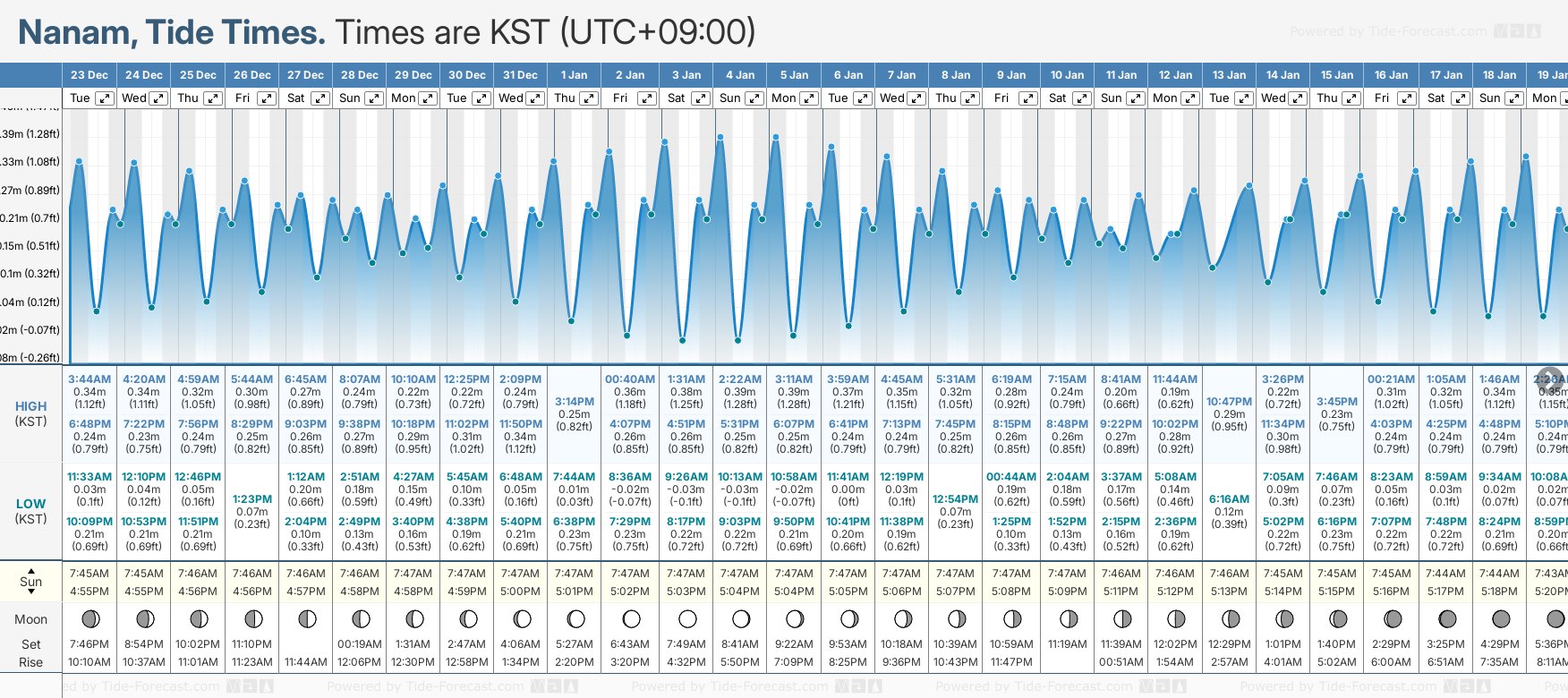This screenshot has height=698, width=1568.
Task: Click the moon phase icon under 3 Jan
Action: coord(687,619)
